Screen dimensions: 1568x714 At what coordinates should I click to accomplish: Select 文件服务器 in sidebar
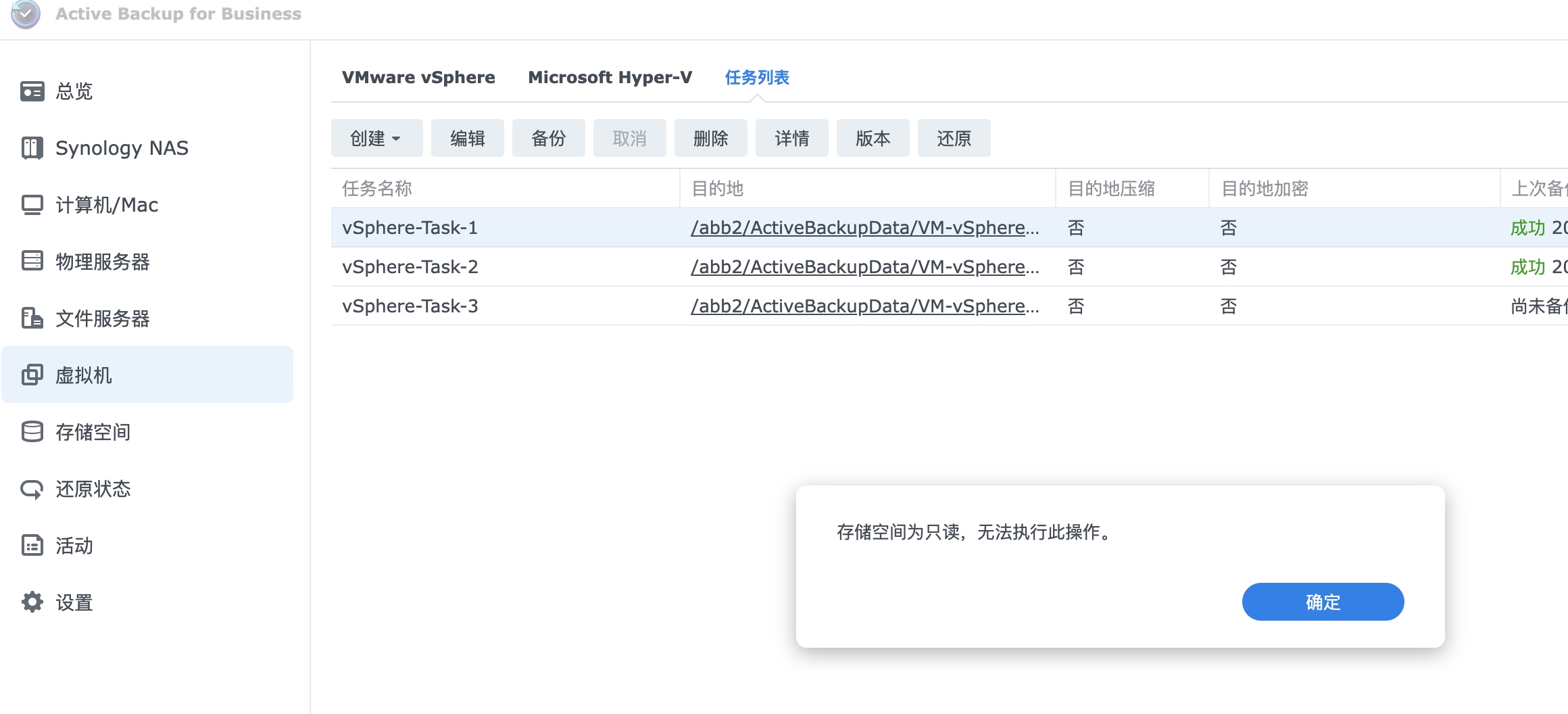(147, 318)
